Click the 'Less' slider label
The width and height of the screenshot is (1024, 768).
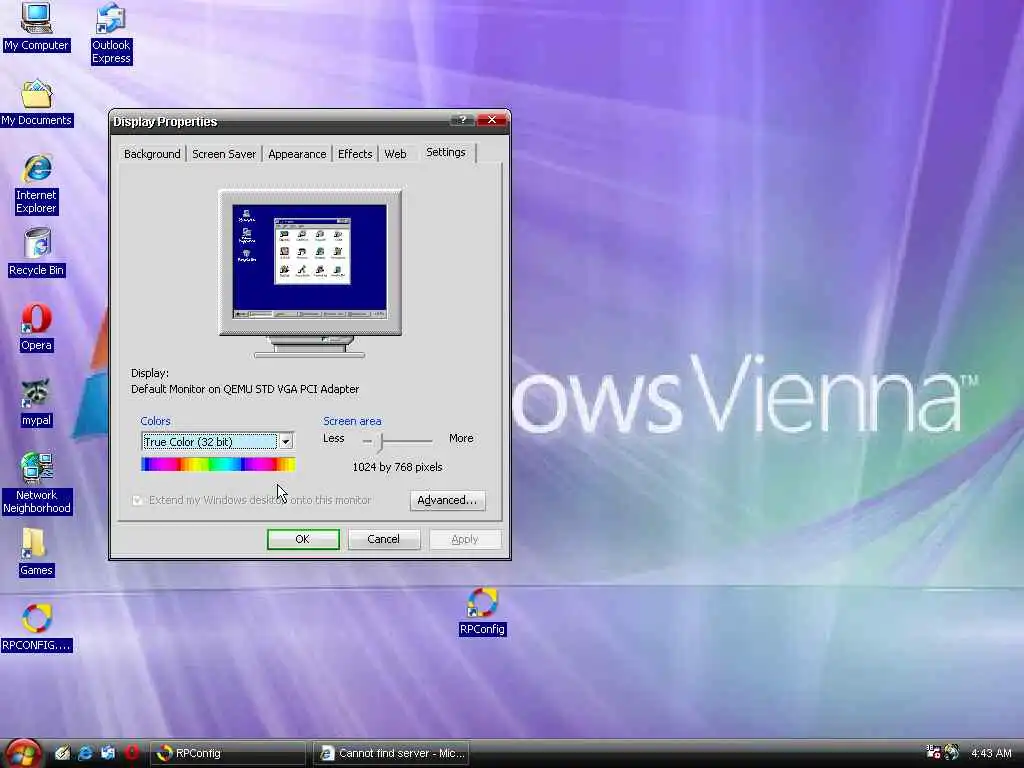point(334,439)
